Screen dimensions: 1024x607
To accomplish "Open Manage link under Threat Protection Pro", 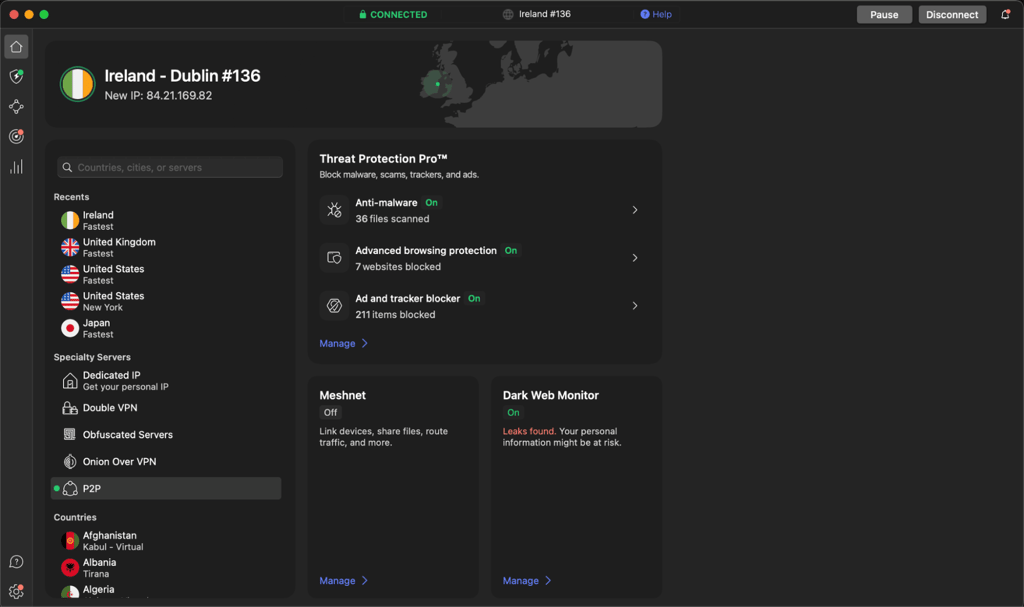I will point(344,344).
